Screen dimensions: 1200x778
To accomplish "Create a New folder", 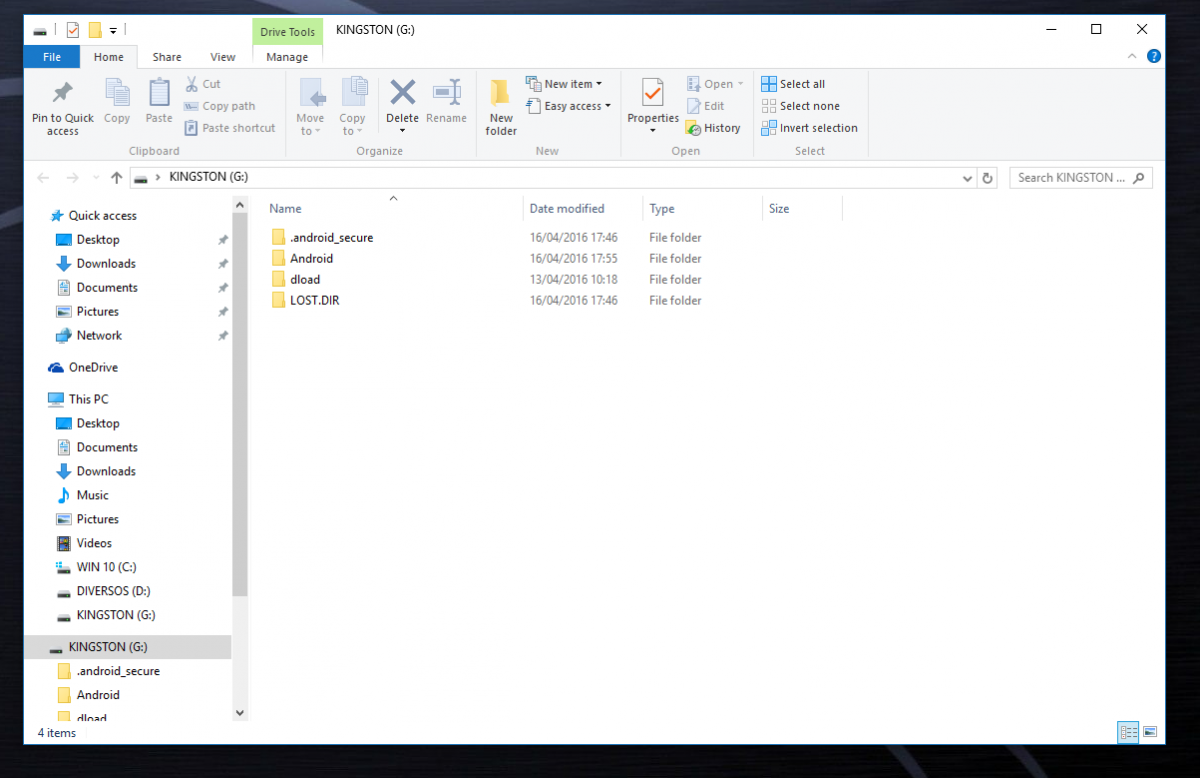I will [x=501, y=106].
